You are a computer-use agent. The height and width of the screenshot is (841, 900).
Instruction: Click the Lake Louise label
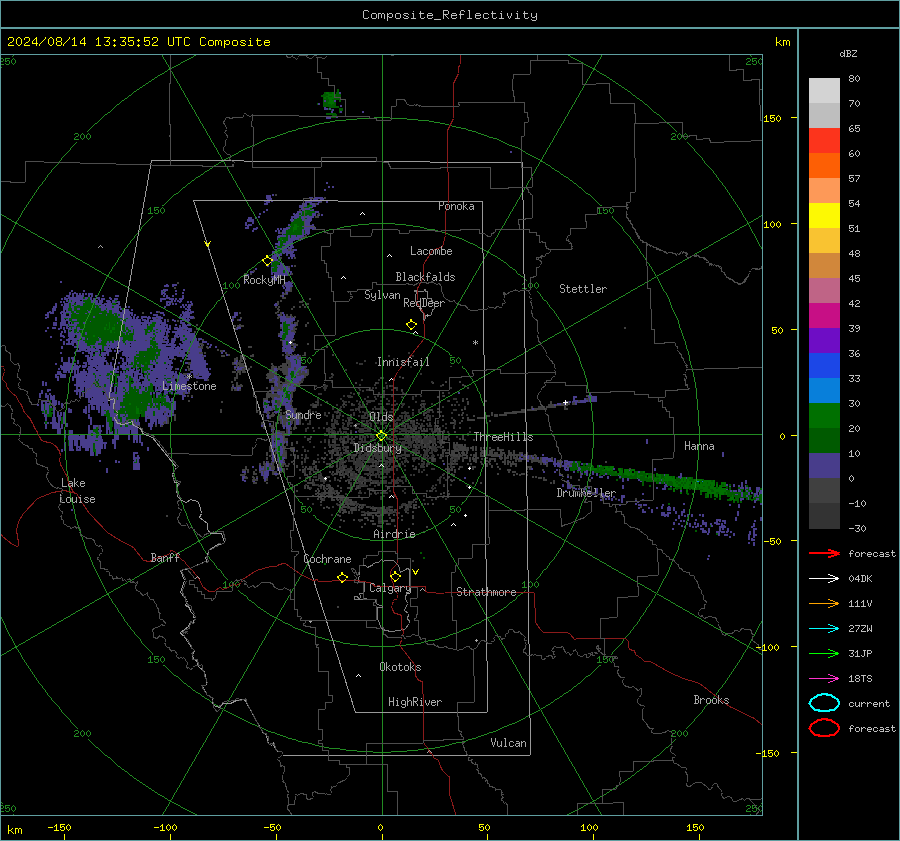(x=77, y=491)
